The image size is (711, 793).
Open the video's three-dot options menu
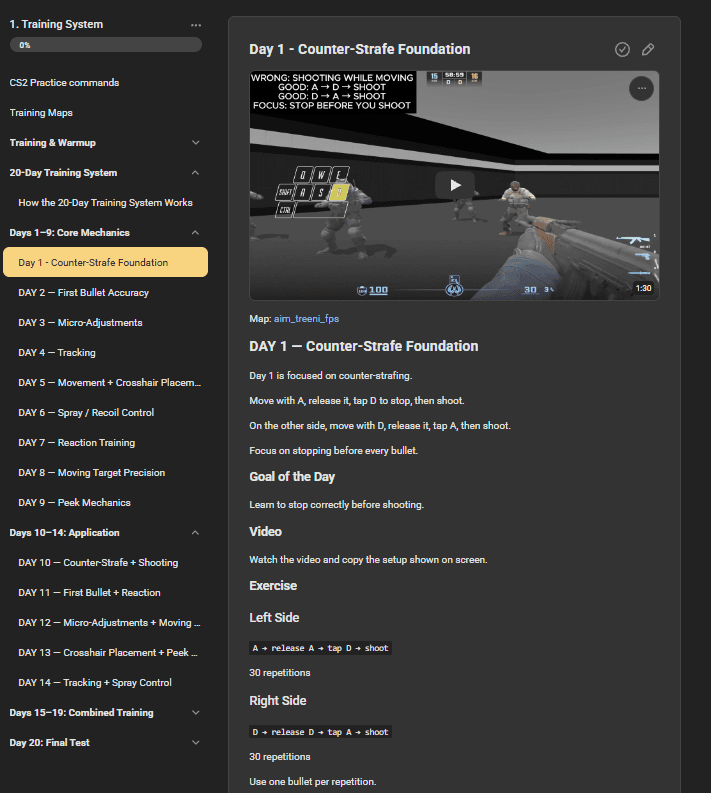[641, 89]
